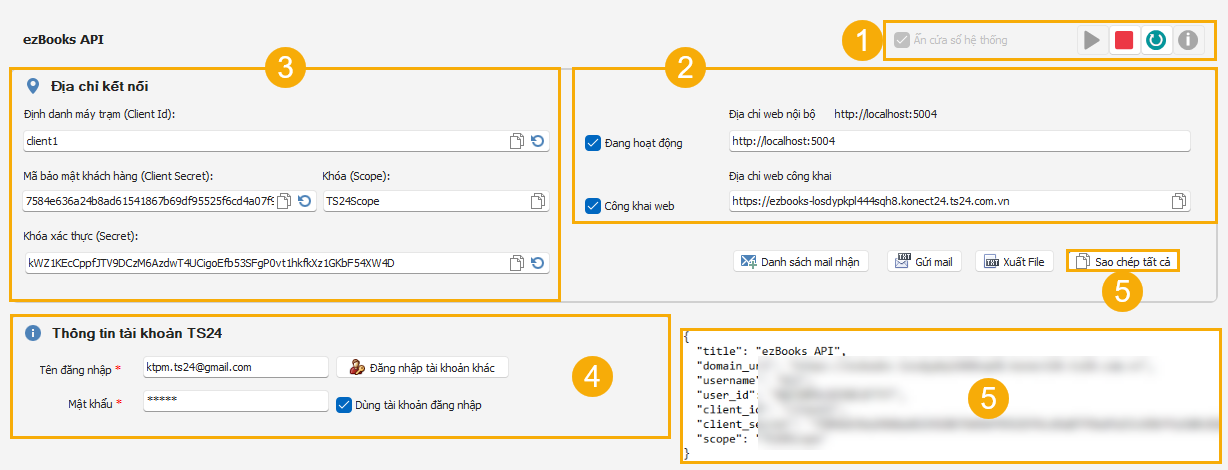Image resolution: width=1228 pixels, height=470 pixels.
Task: Copy the Client Secret value
Action: [284, 201]
